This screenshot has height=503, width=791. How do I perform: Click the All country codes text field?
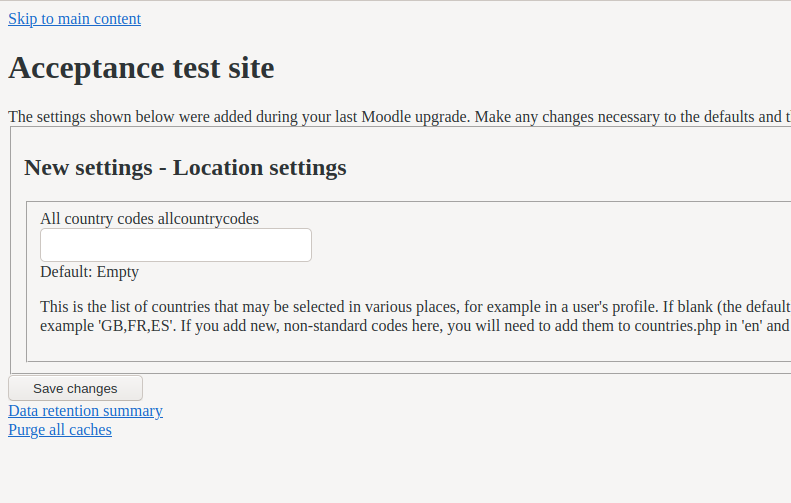(x=176, y=245)
